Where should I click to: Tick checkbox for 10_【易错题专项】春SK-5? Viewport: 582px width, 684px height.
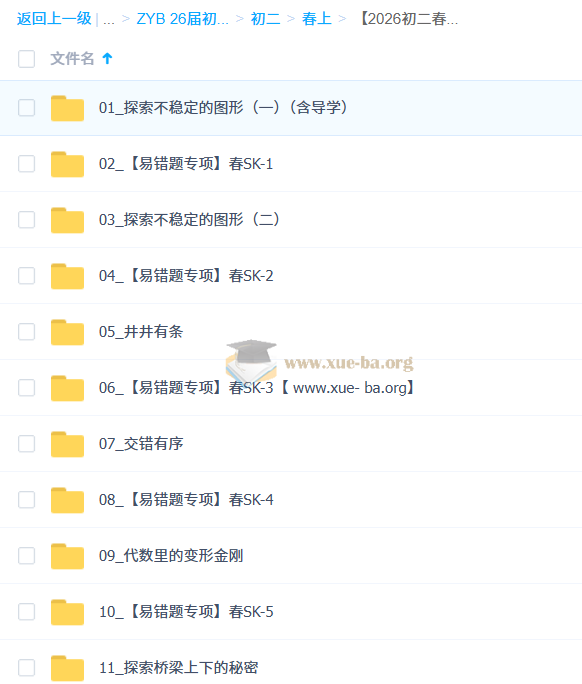(x=27, y=612)
